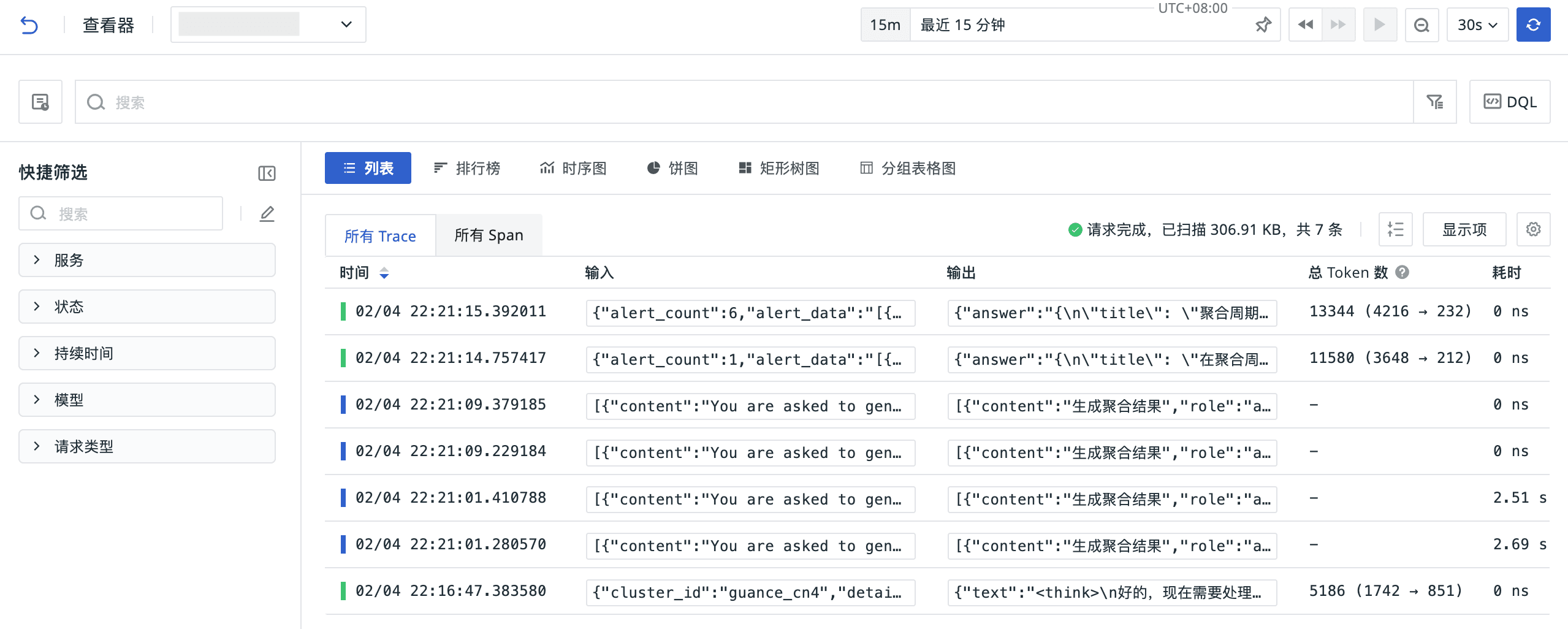Click the blue refresh button
Screen dimensions: 1568x629
[1532, 25]
